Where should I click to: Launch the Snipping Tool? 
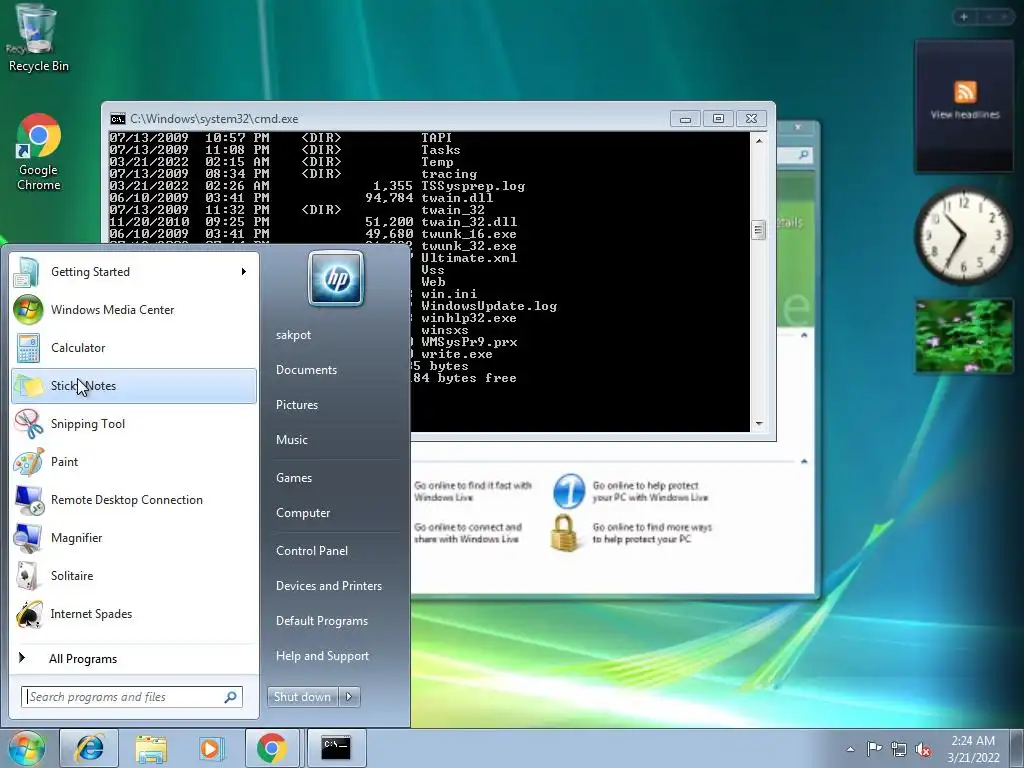coord(133,423)
